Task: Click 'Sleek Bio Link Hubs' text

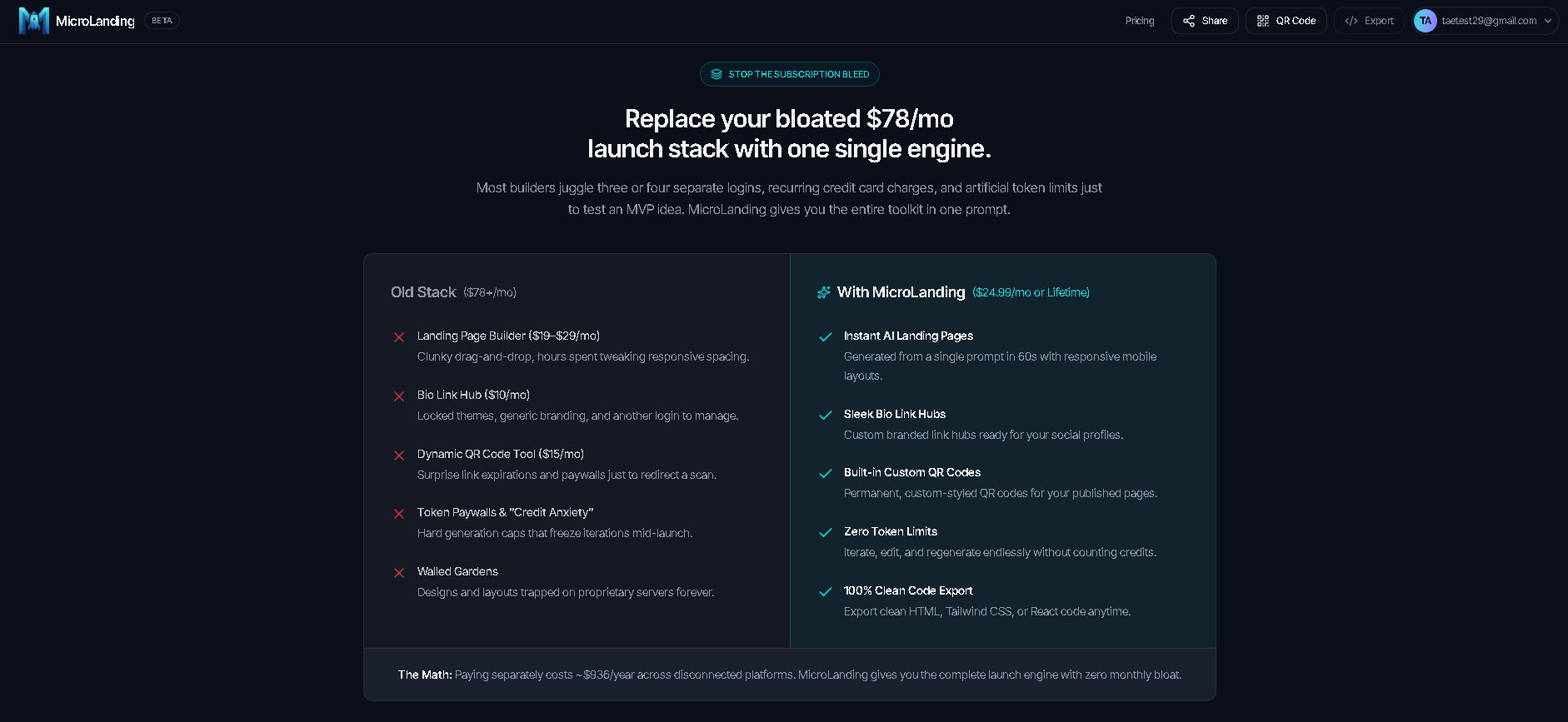Action: tap(895, 414)
